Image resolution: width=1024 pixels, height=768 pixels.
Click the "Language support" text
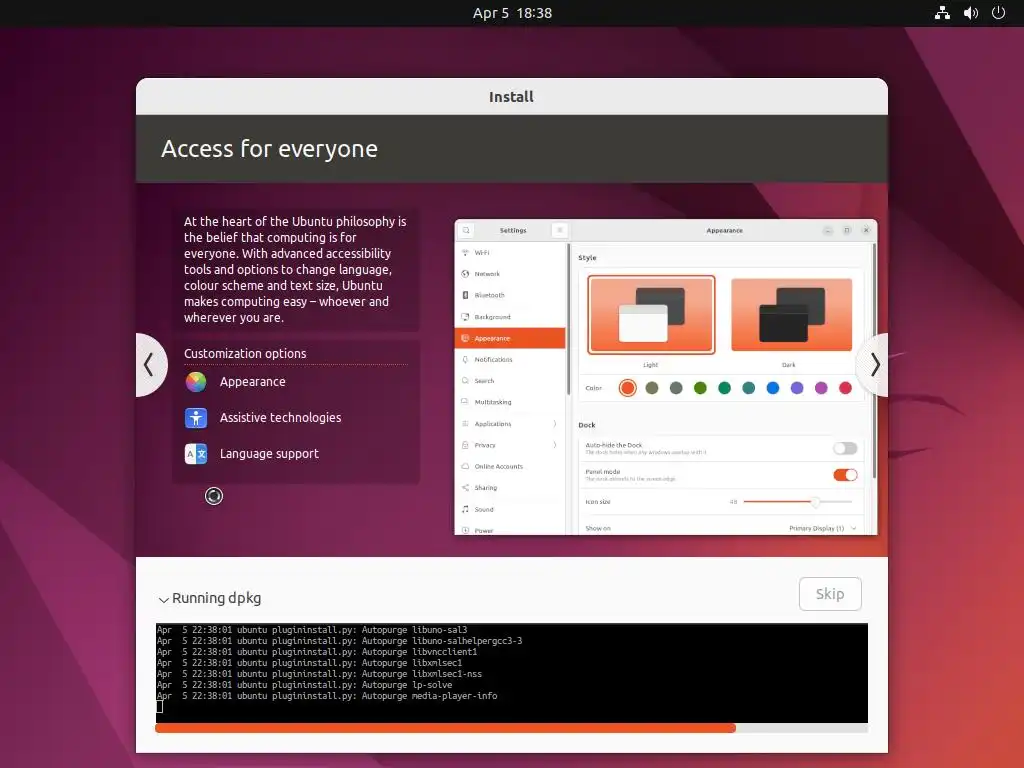(269, 454)
